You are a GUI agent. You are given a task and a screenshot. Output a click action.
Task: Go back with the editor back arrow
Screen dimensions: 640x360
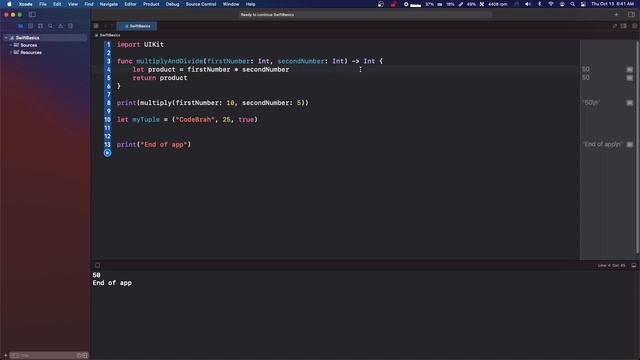point(105,26)
